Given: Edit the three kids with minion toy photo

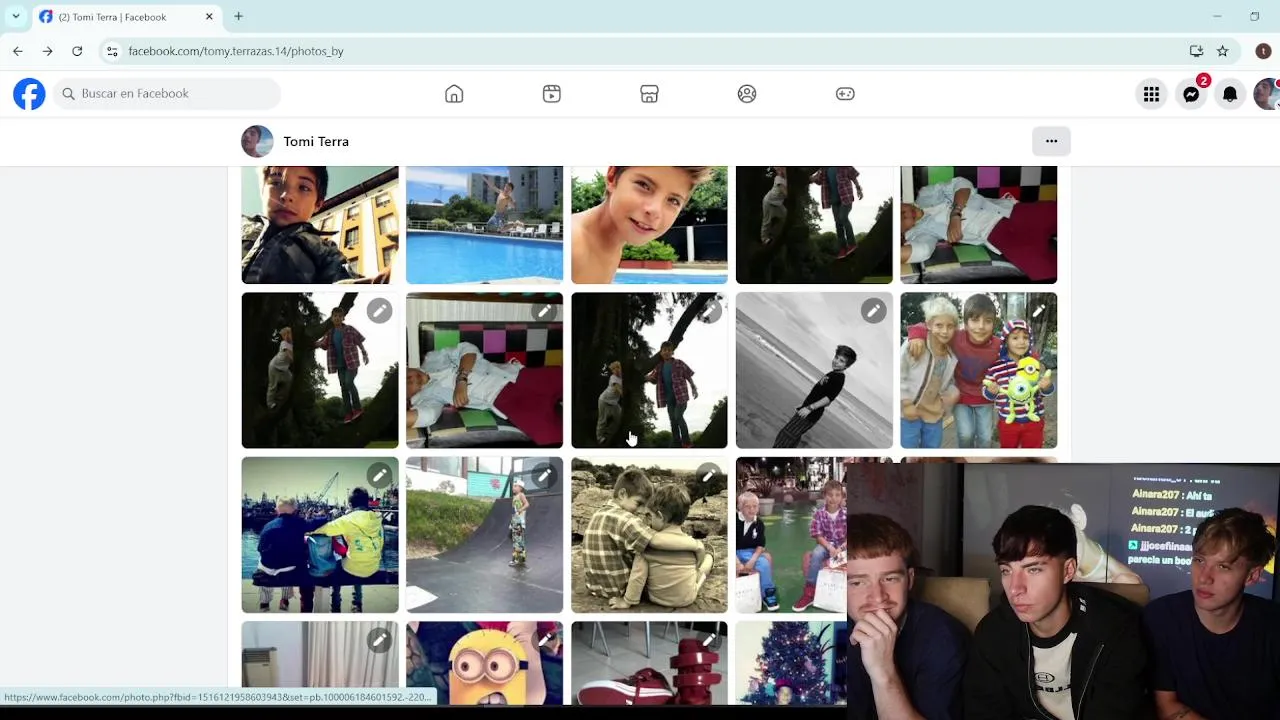Looking at the screenshot, I should tap(1038, 311).
